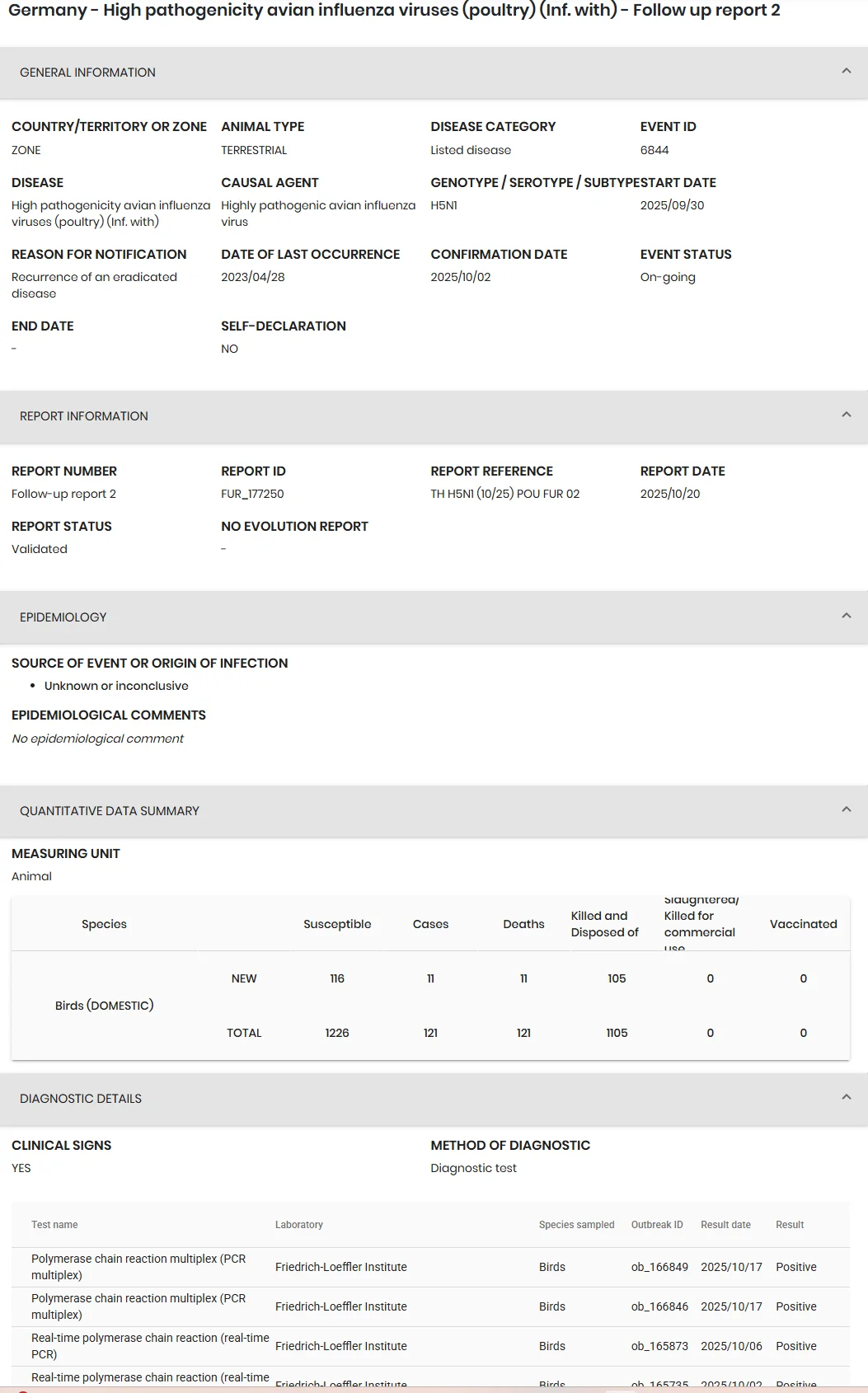The width and height of the screenshot is (868, 1393).
Task: Click outbreak ID ob_166846 row
Action: [430, 1306]
